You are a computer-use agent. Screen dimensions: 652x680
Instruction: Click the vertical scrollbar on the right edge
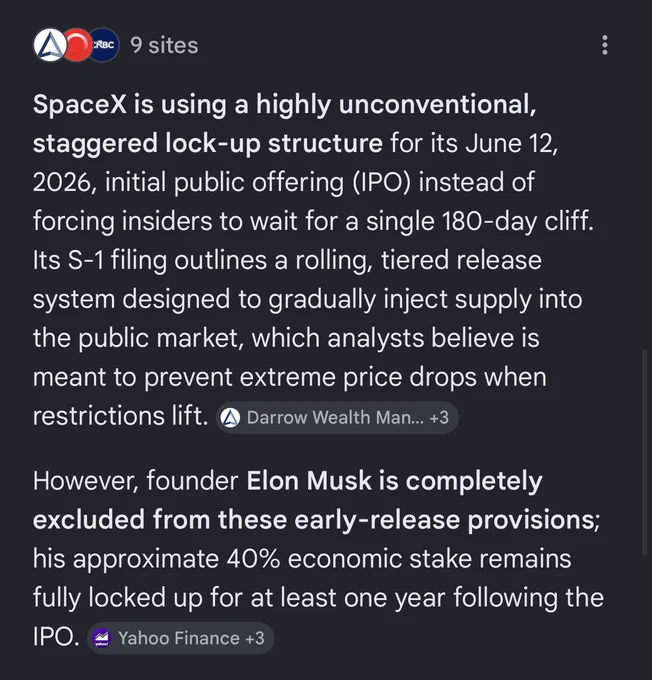click(645, 451)
